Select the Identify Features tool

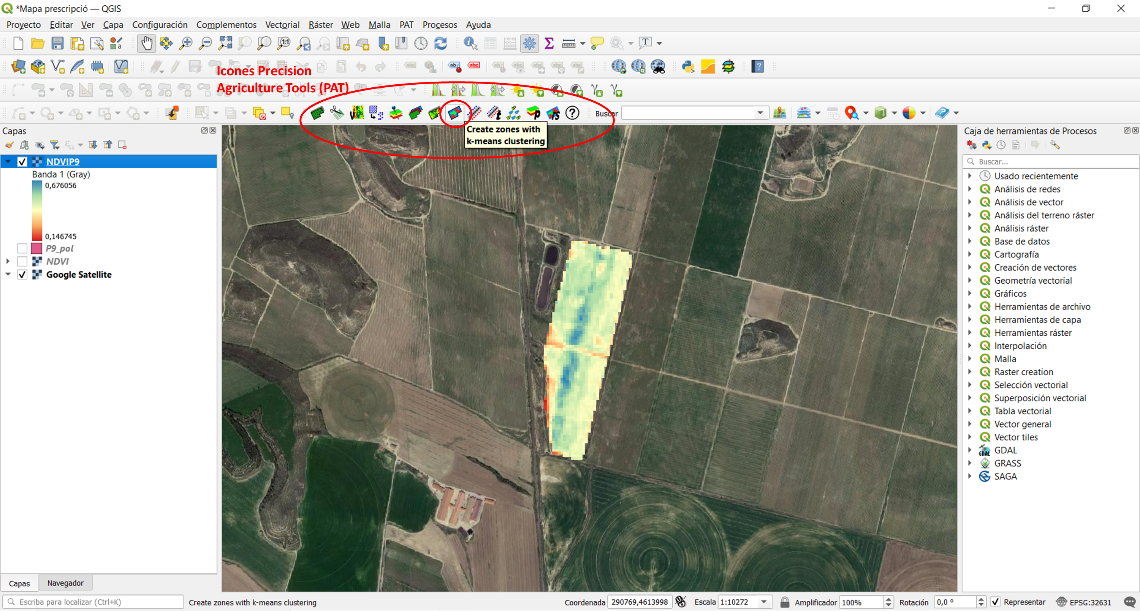click(x=470, y=44)
